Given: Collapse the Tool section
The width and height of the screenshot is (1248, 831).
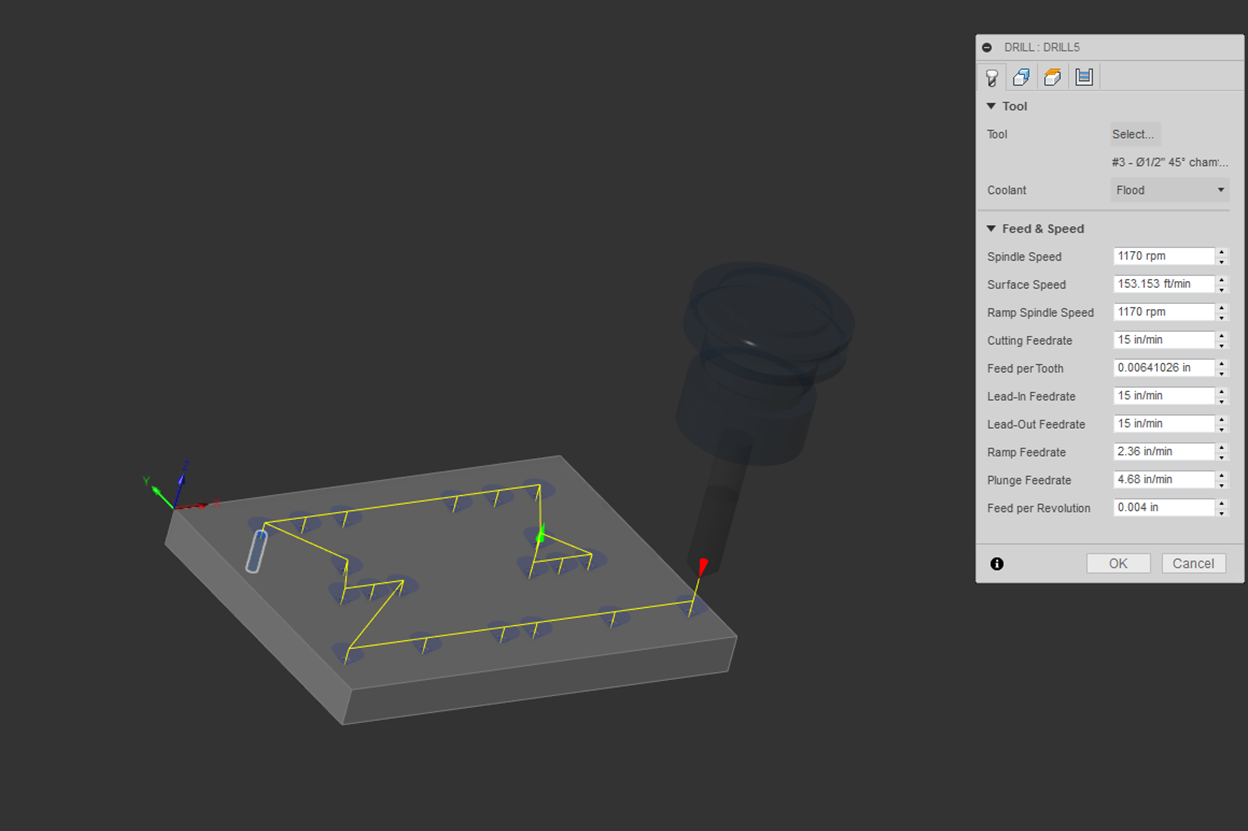Looking at the screenshot, I should pos(992,106).
